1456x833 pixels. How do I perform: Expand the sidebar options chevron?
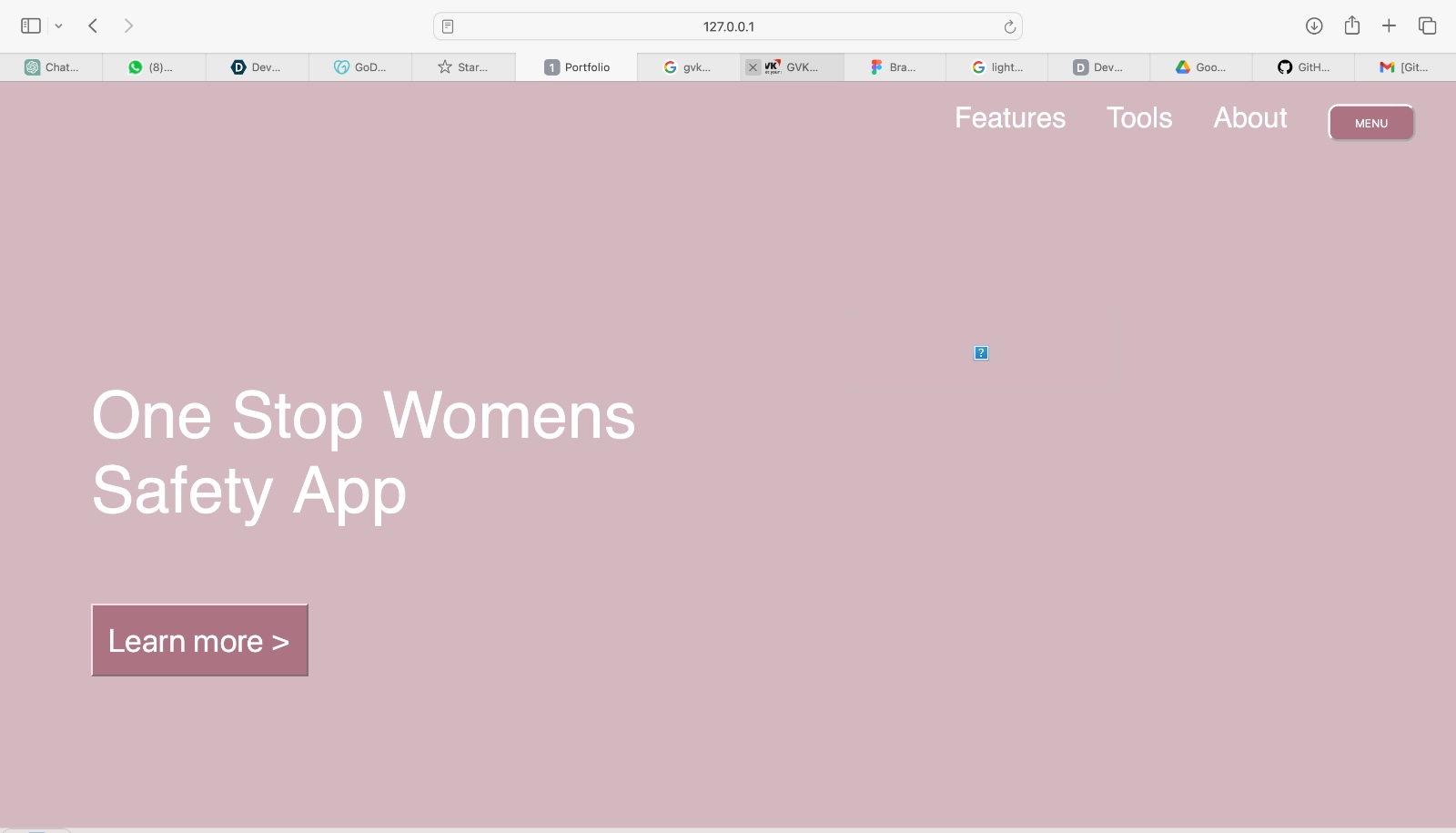(x=58, y=25)
